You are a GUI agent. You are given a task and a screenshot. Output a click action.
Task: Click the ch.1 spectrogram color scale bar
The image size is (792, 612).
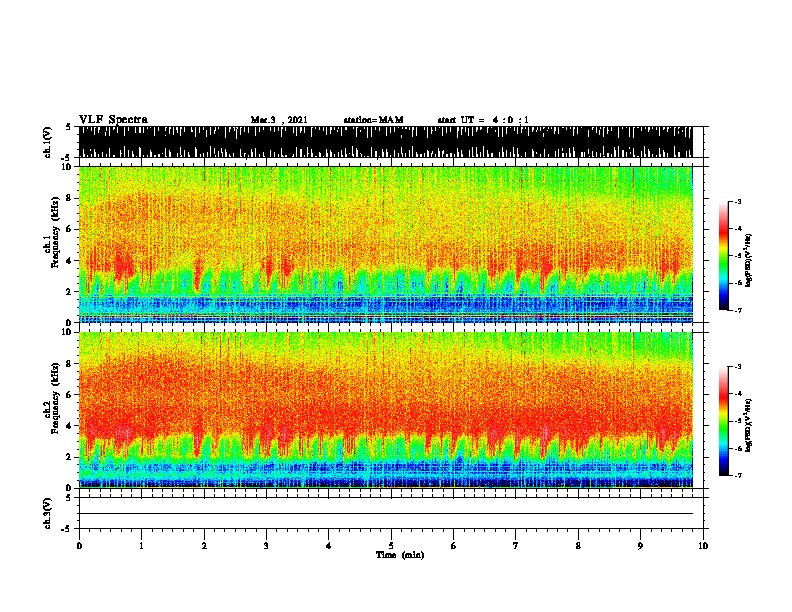(x=724, y=256)
